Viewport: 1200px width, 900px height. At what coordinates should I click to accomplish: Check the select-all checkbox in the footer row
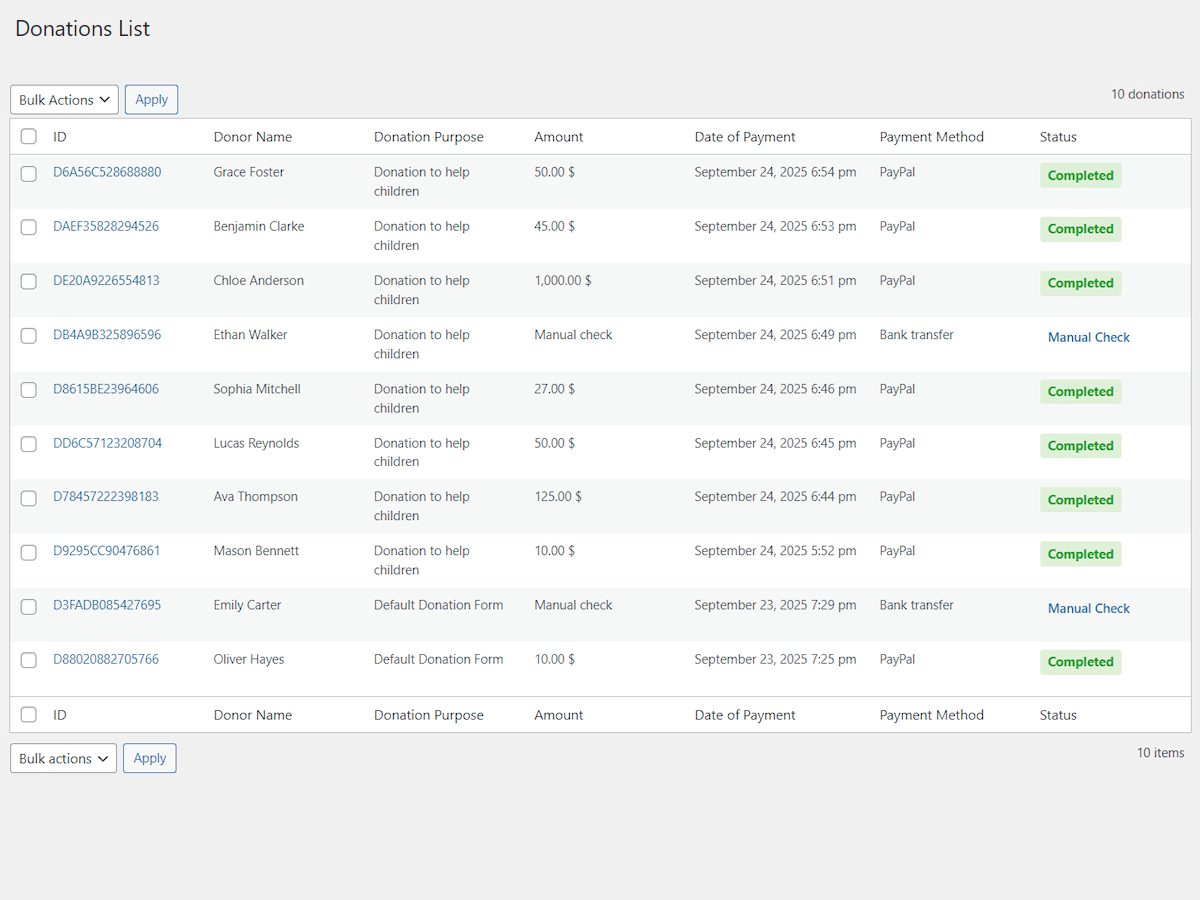click(x=28, y=714)
